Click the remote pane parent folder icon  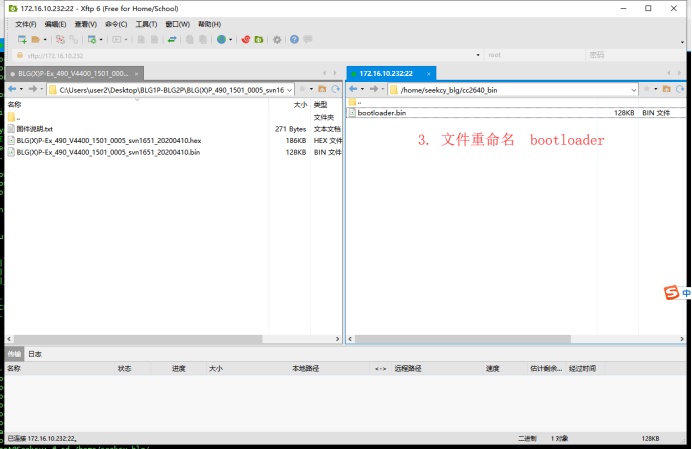[666, 89]
